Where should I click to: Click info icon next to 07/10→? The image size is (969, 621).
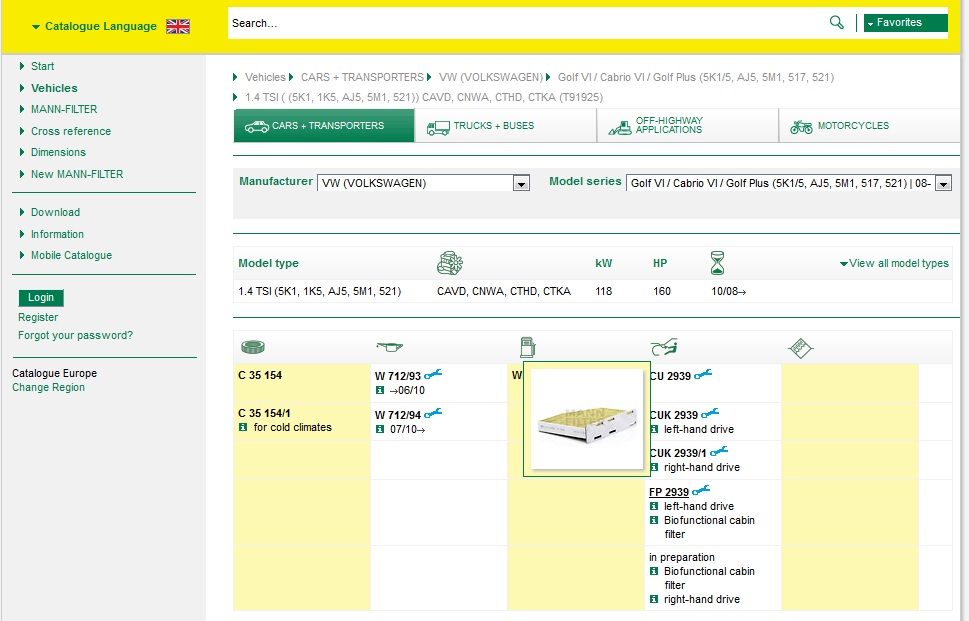[x=380, y=429]
